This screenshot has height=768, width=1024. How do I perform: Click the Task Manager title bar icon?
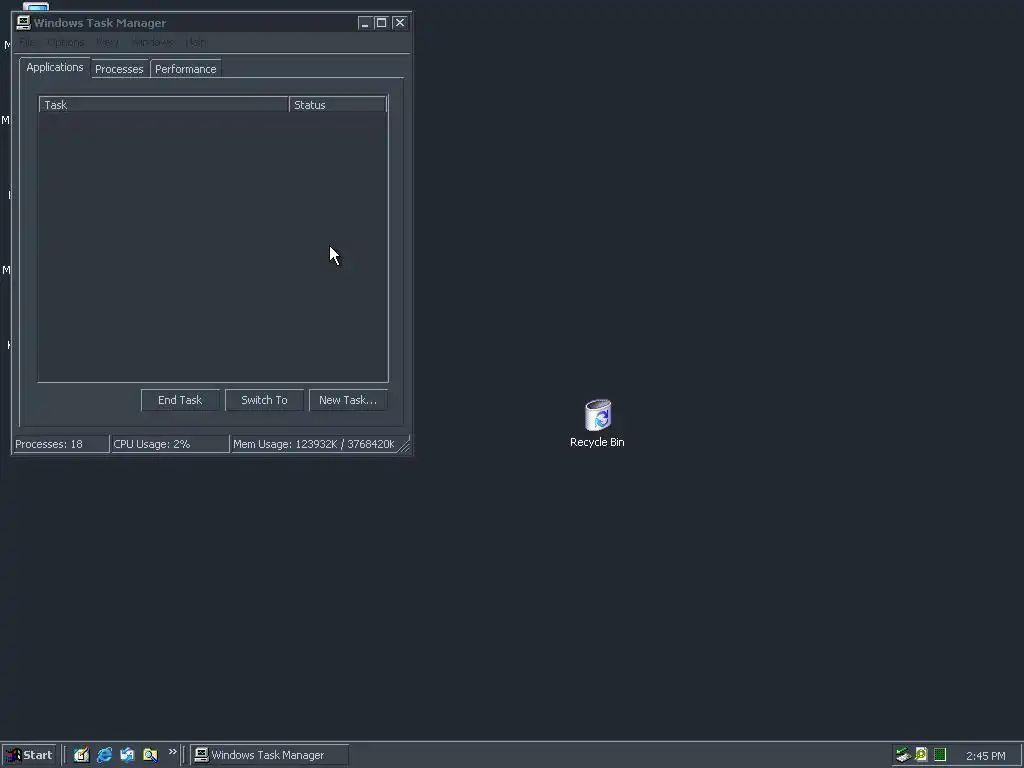(x=24, y=23)
